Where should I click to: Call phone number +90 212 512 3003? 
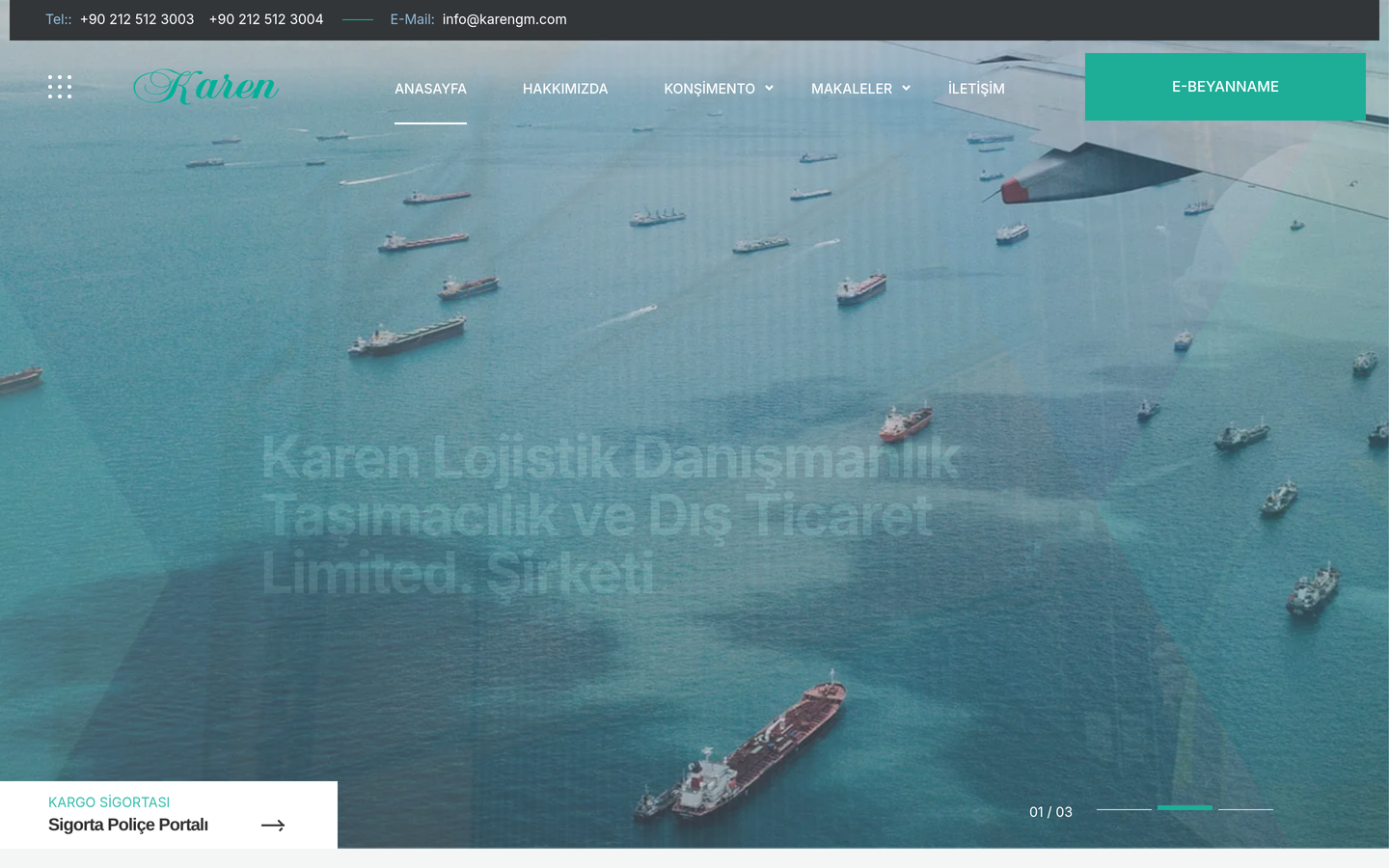[137, 19]
